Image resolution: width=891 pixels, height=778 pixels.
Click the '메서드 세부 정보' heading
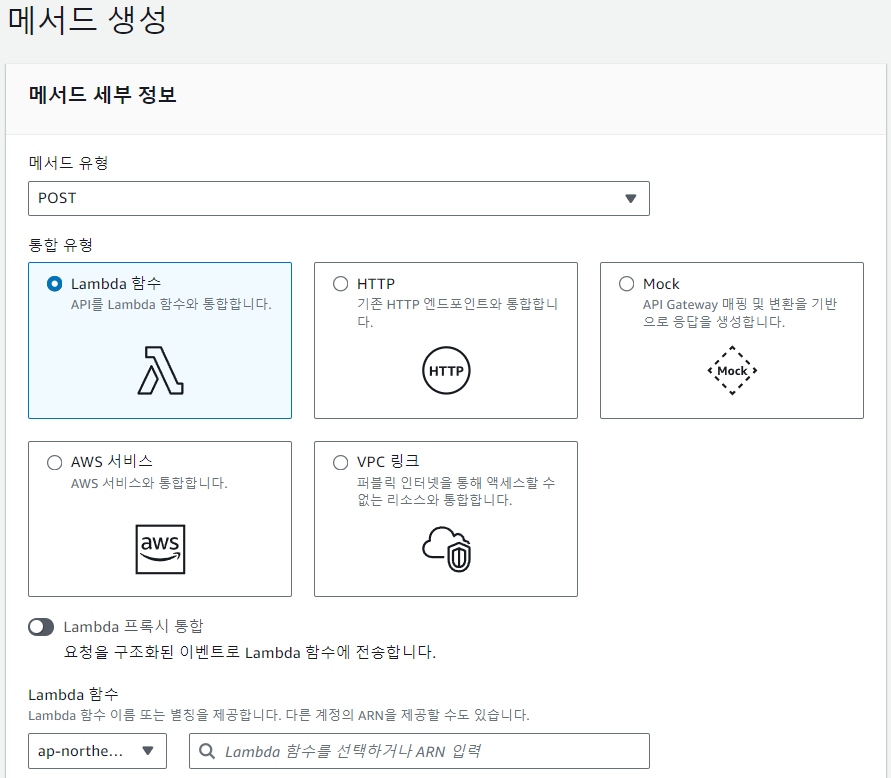tap(103, 94)
